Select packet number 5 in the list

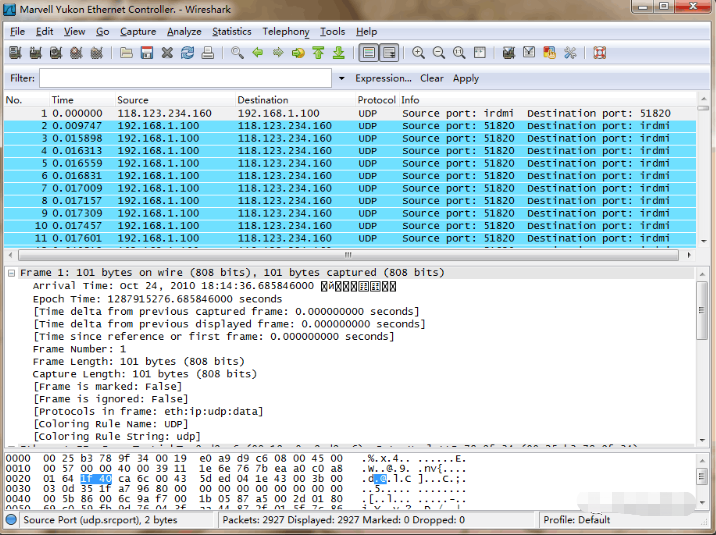point(350,163)
